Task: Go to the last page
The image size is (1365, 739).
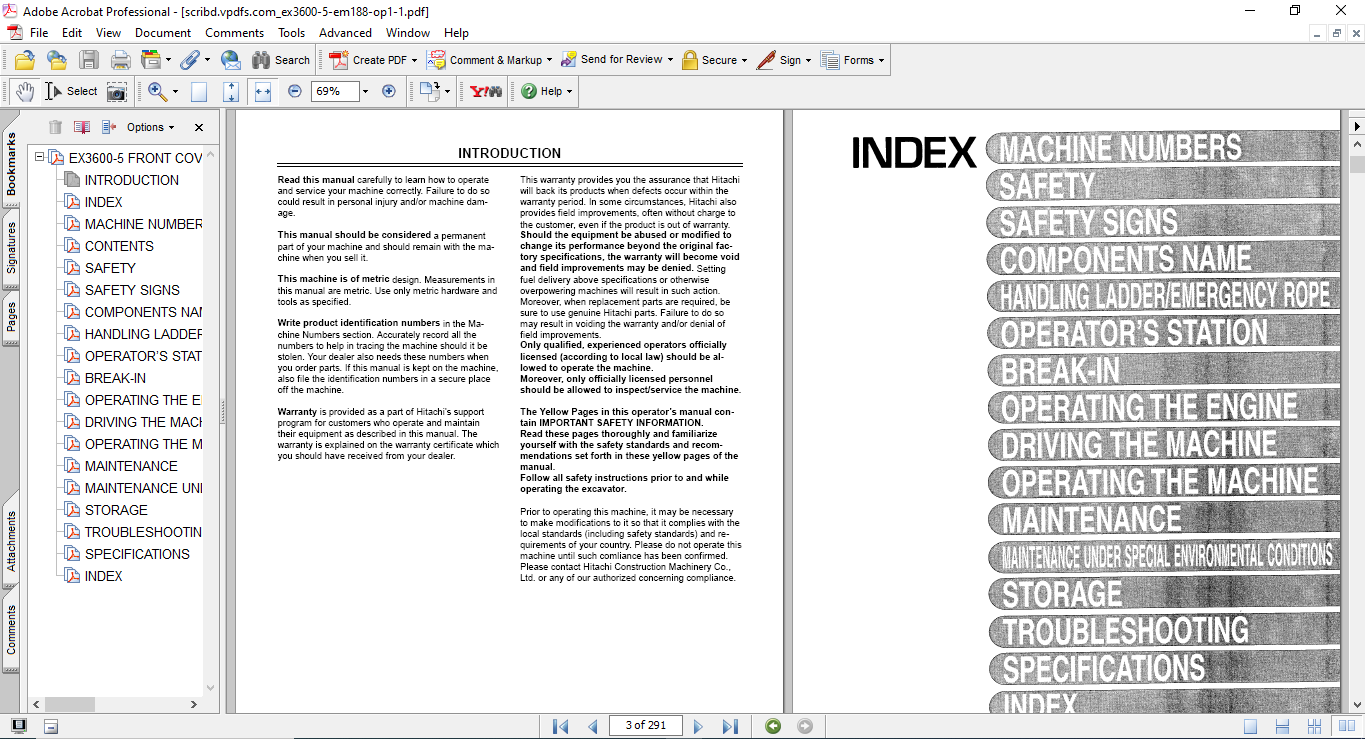Action: pyautogui.click(x=730, y=726)
